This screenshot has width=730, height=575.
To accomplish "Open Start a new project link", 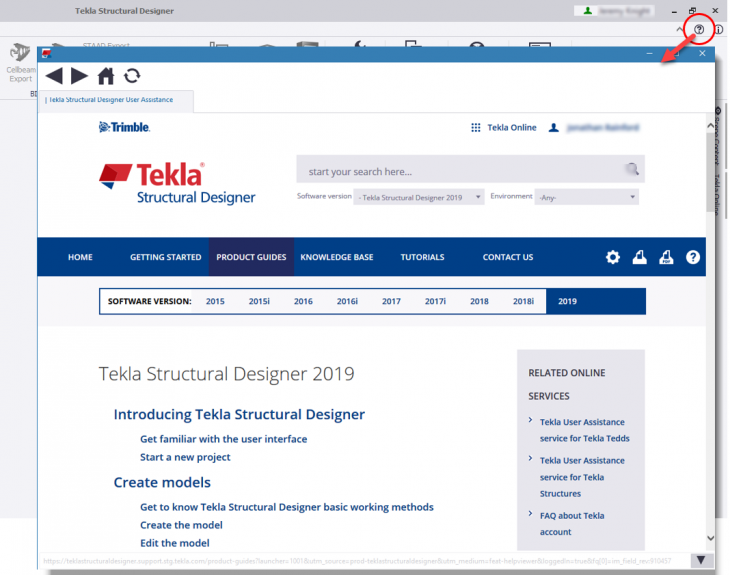I will [185, 457].
